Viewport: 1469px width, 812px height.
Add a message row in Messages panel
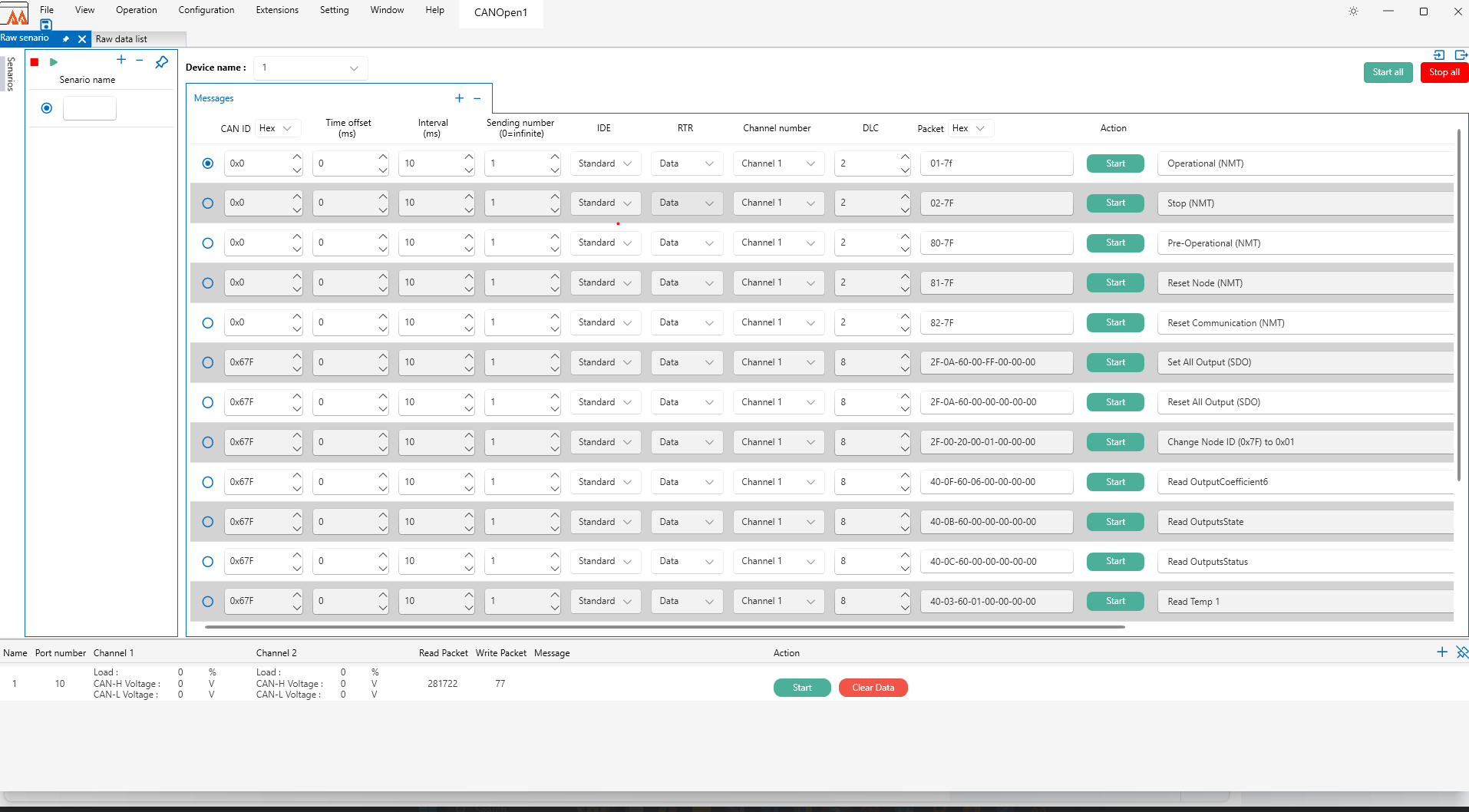coord(459,98)
